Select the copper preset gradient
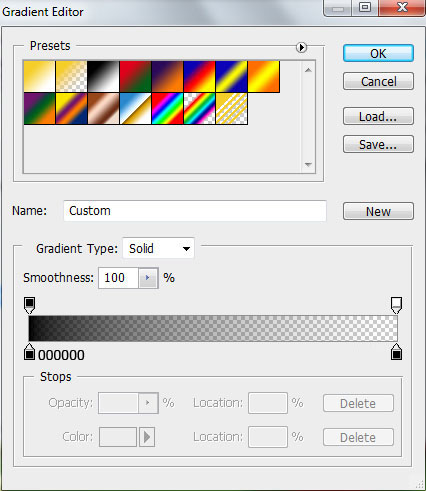The image size is (426, 491). [103, 109]
